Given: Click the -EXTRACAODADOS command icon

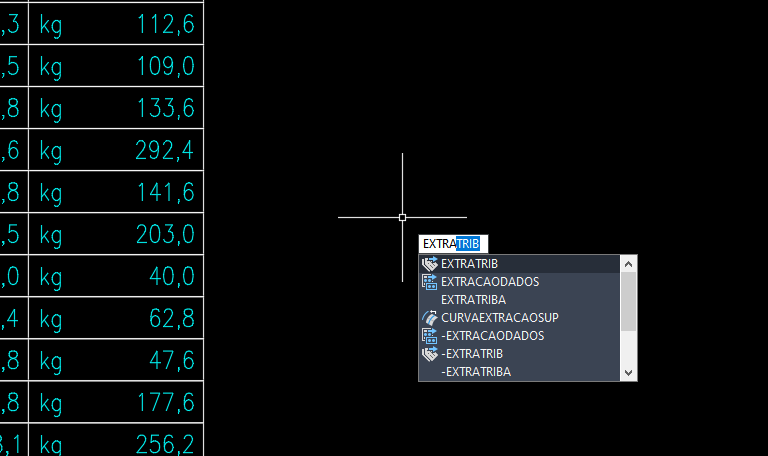Looking at the screenshot, I should click(x=430, y=336).
